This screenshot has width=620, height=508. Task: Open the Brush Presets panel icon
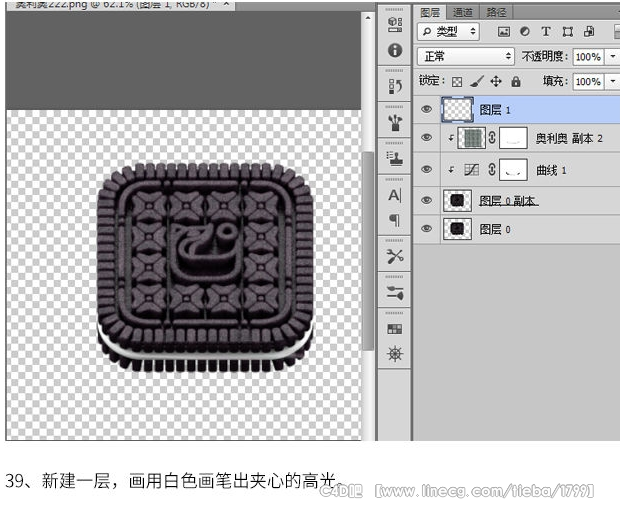[395, 123]
